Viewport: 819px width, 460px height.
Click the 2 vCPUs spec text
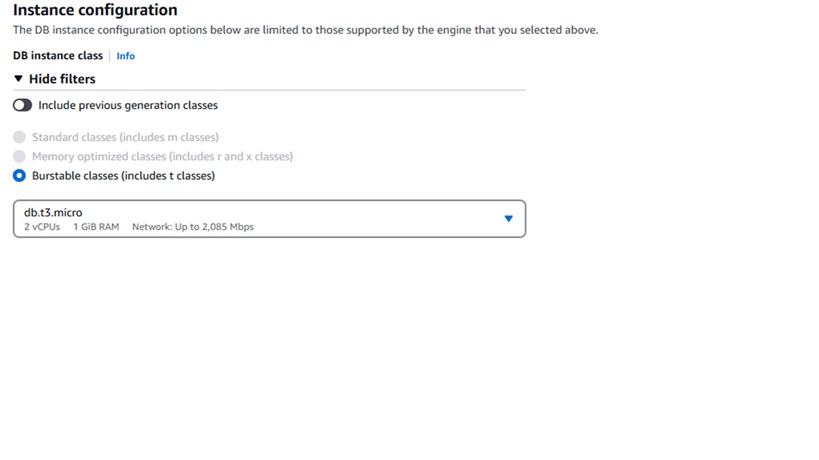point(42,227)
